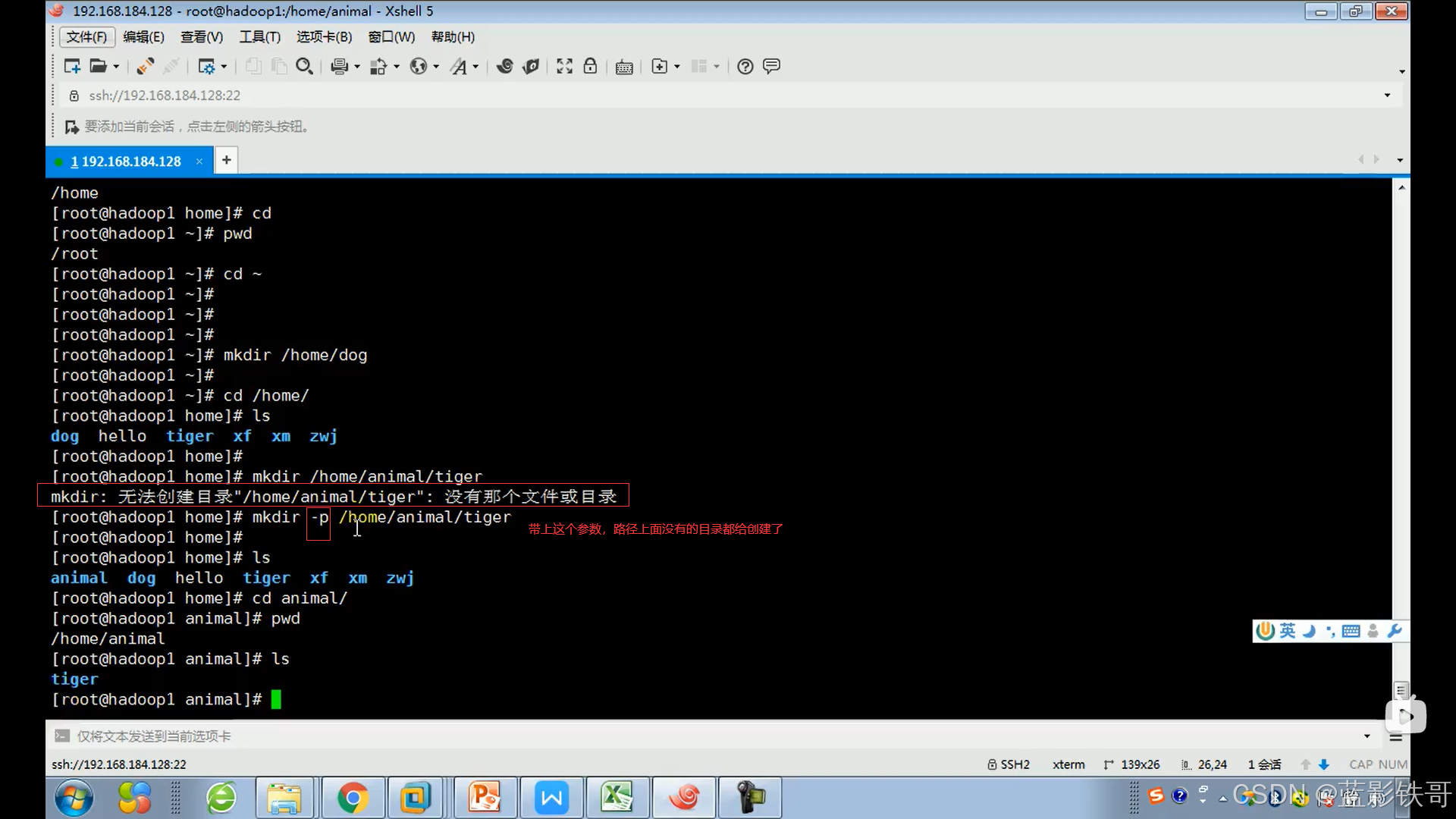Click the New Session toolbar icon

coord(72,67)
